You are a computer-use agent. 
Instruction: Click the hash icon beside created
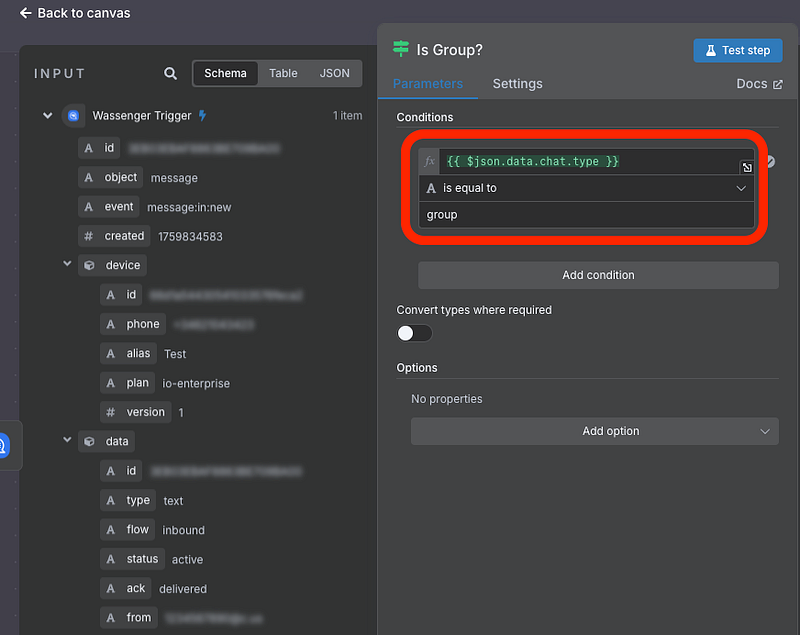pyautogui.click(x=88, y=236)
